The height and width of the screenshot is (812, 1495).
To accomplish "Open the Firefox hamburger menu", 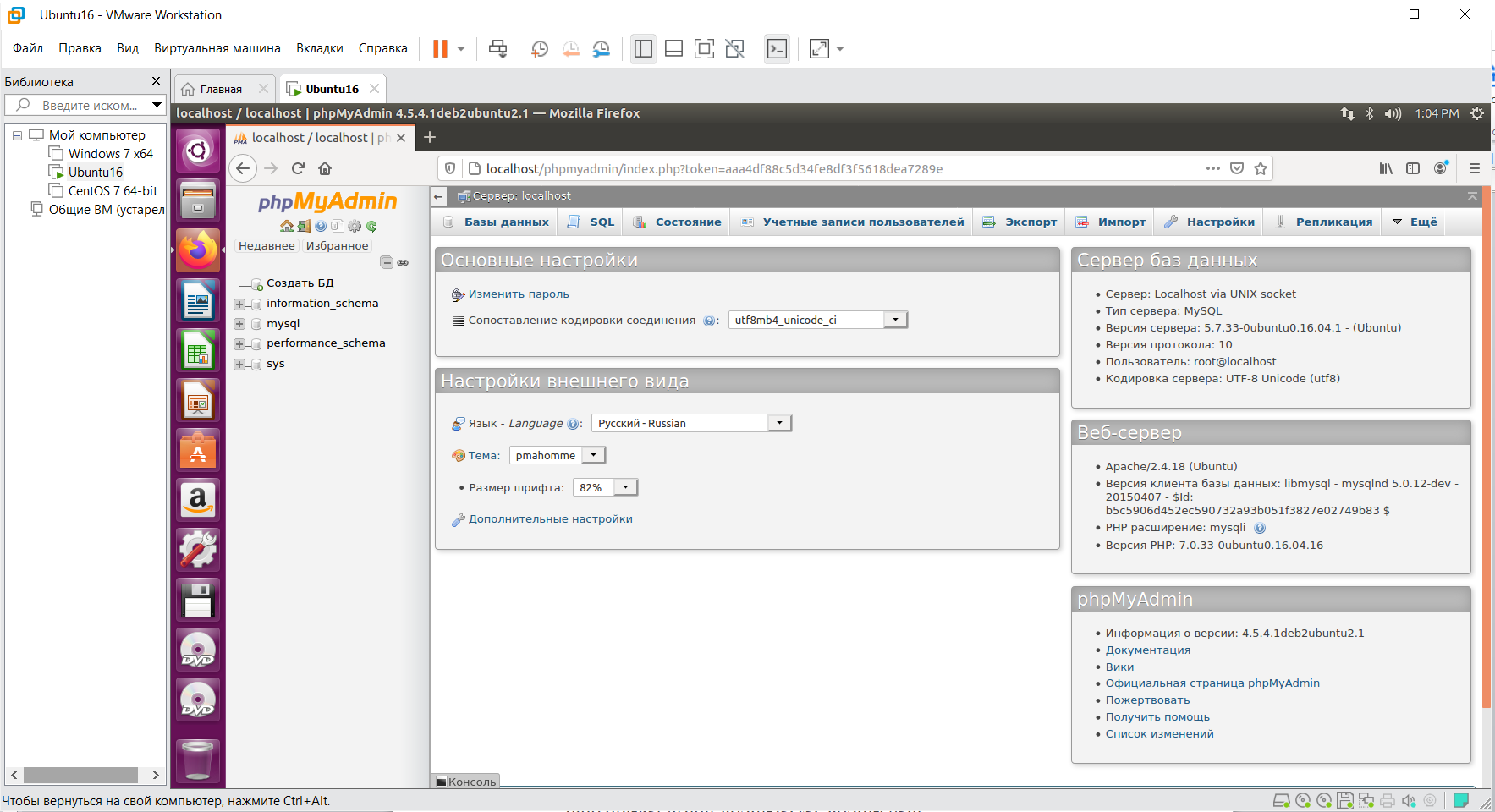I will [x=1475, y=168].
